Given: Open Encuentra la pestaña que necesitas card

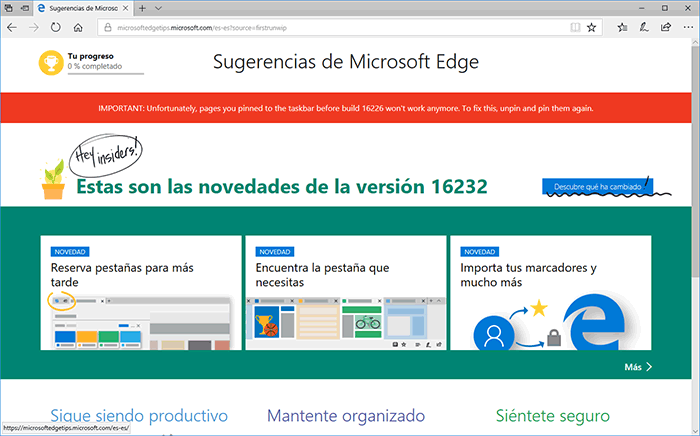Looking at the screenshot, I should pos(346,293).
